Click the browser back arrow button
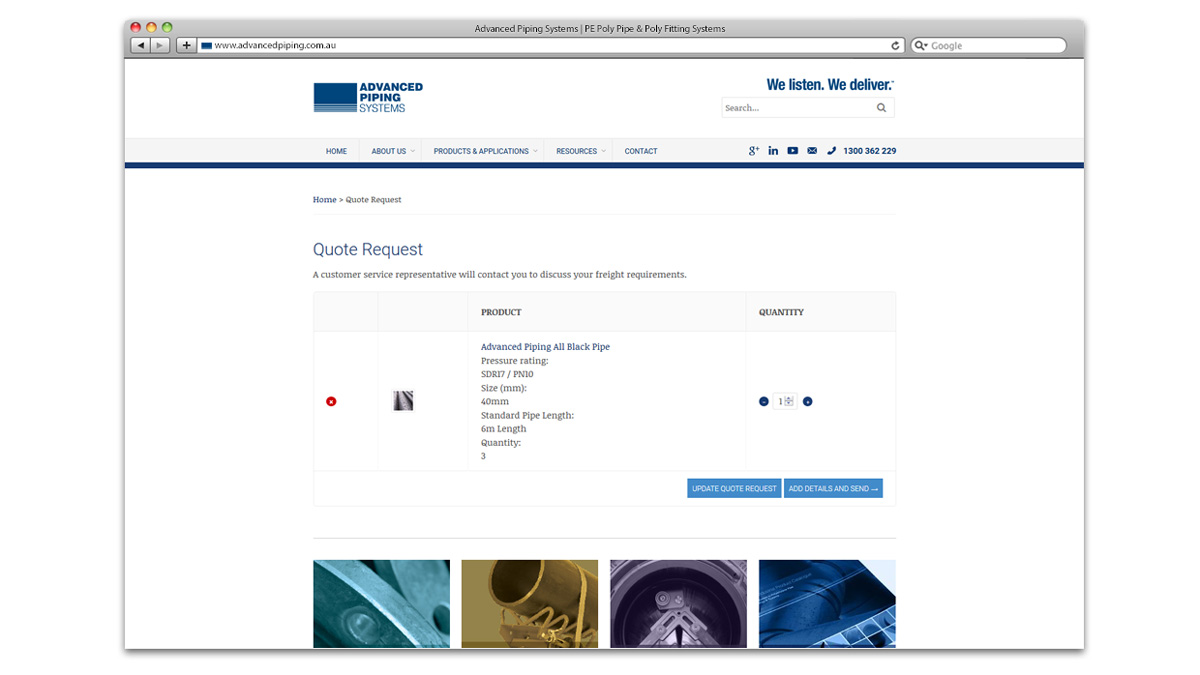 coord(140,45)
